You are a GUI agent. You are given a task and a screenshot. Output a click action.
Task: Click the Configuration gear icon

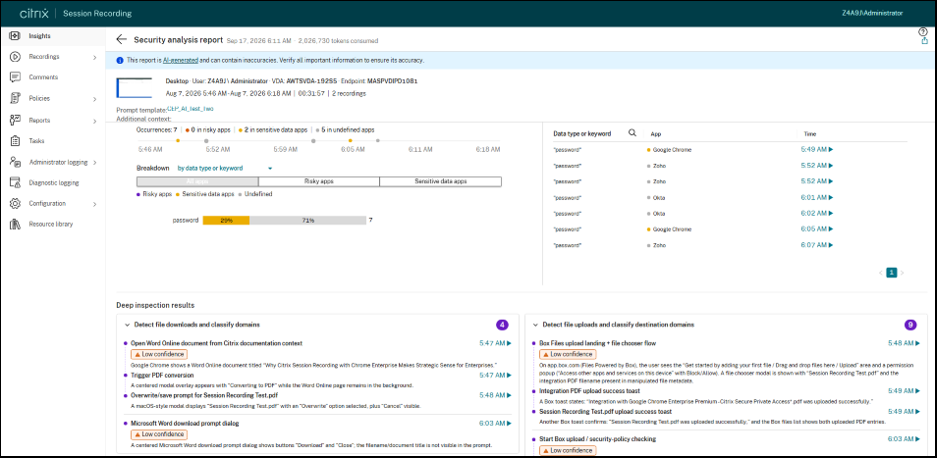click(16, 204)
